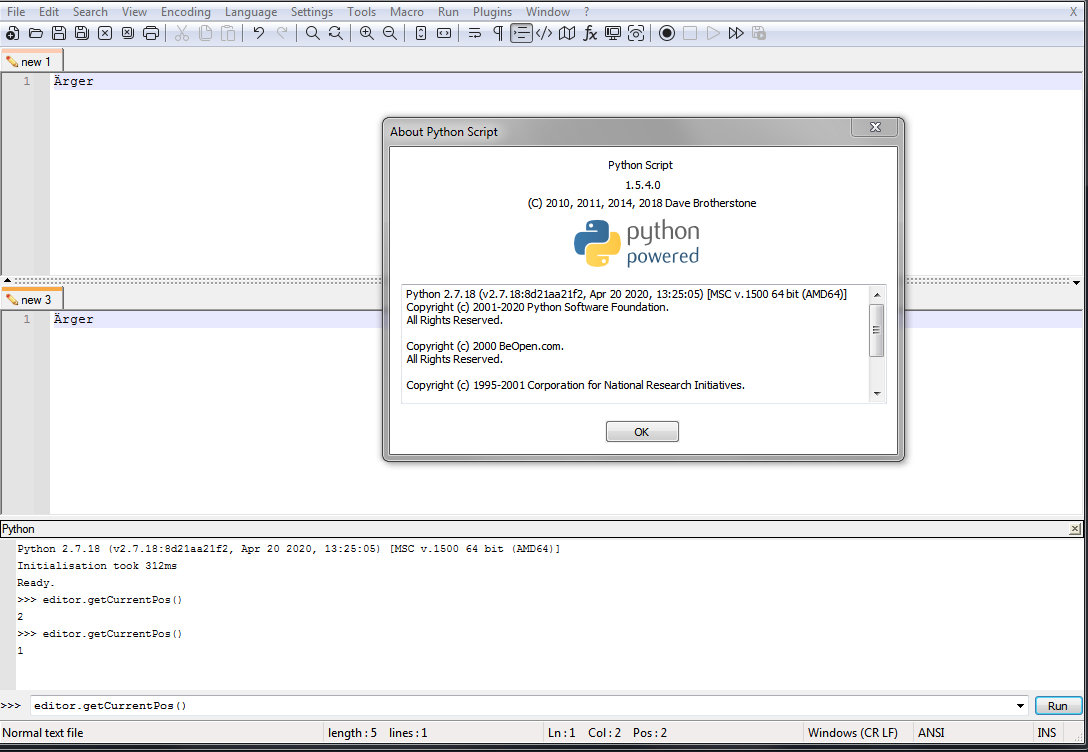
Task: Open the Language menu
Action: tap(250, 12)
